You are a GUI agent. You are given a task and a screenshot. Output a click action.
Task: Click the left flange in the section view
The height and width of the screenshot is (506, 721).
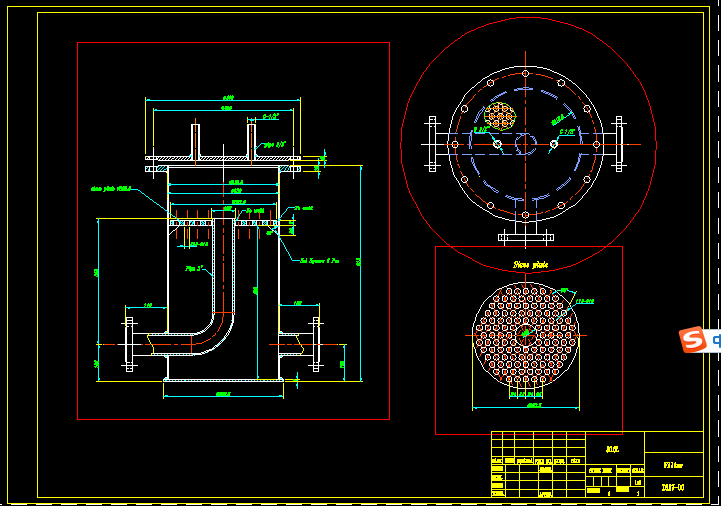[129, 343]
